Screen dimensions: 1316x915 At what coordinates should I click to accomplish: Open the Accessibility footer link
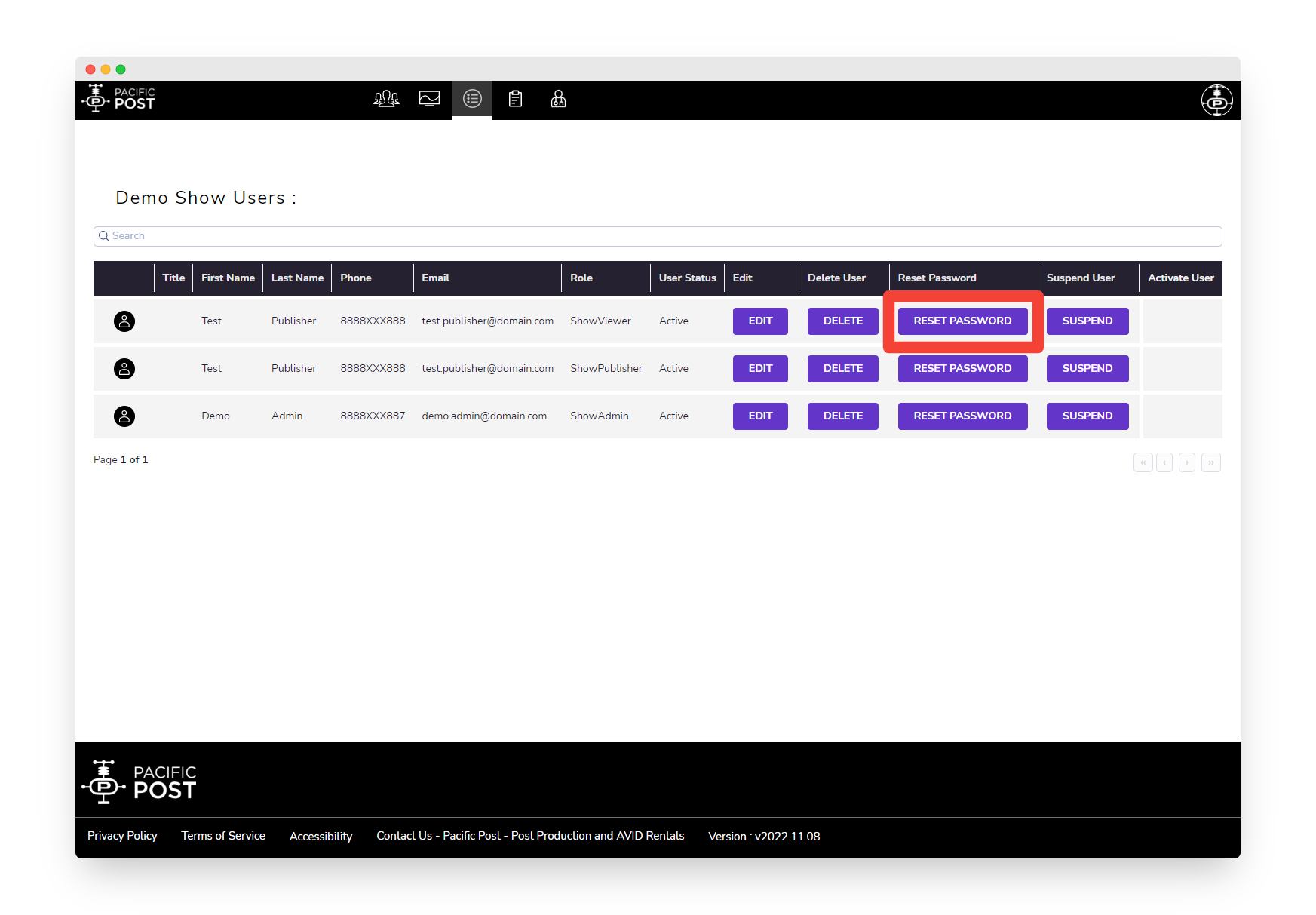(x=321, y=837)
